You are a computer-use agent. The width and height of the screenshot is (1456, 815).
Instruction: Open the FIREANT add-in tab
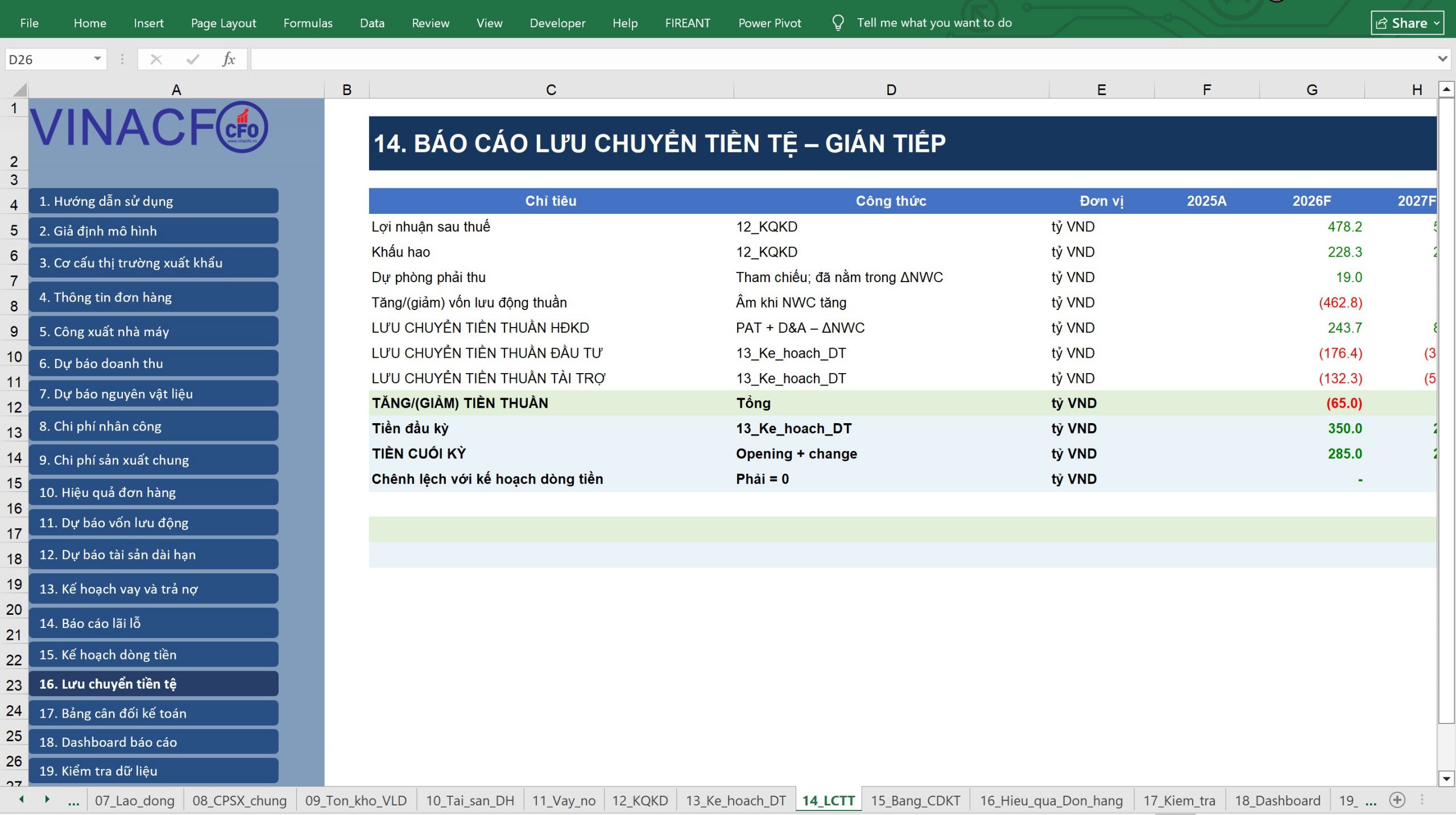point(688,23)
